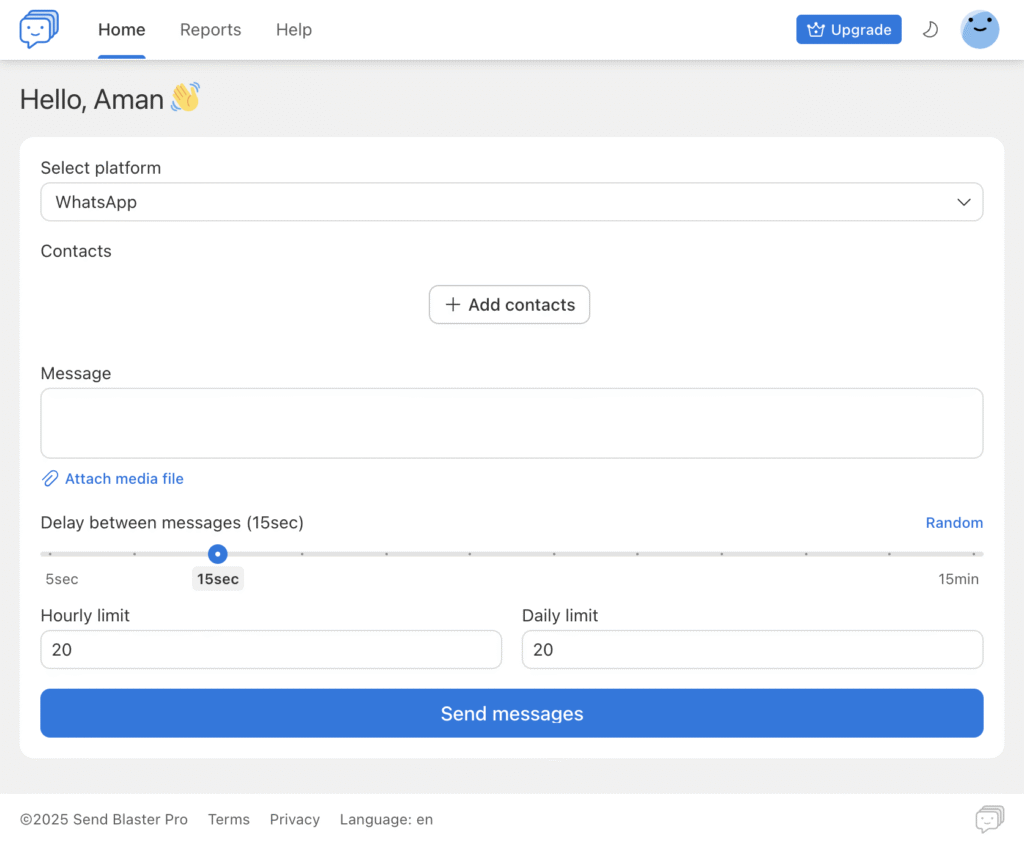The height and width of the screenshot is (844, 1024).
Task: Click the paperclip attach icon
Action: click(x=50, y=479)
